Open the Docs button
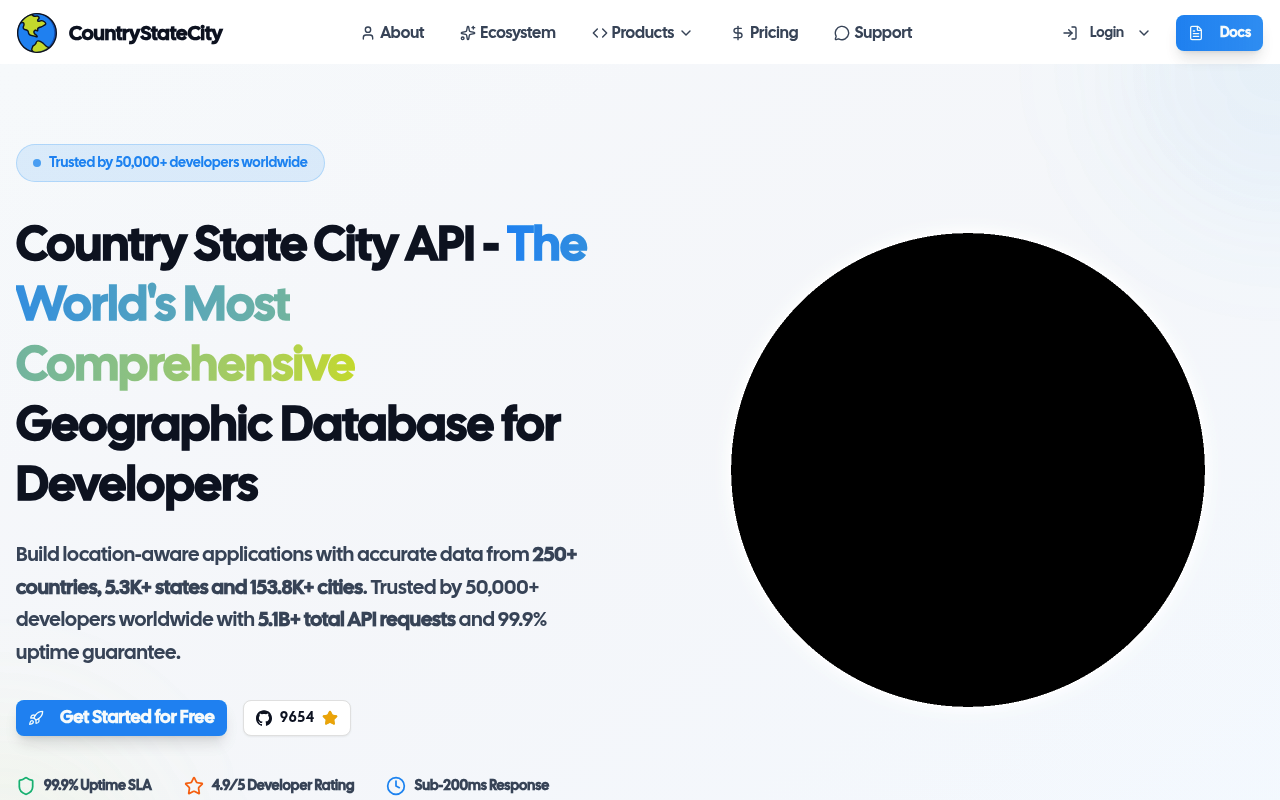 coord(1219,33)
